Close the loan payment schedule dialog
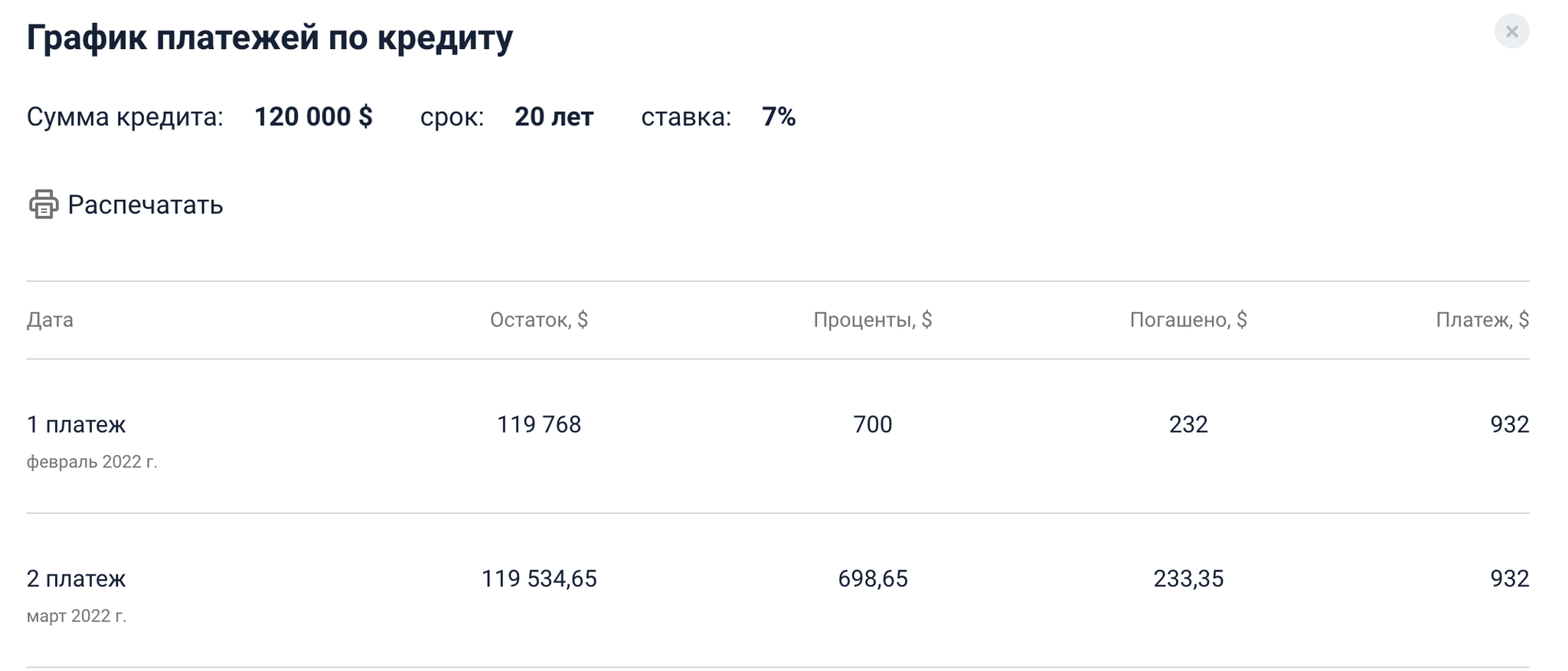Image resolution: width=1568 pixels, height=671 pixels. [1511, 31]
